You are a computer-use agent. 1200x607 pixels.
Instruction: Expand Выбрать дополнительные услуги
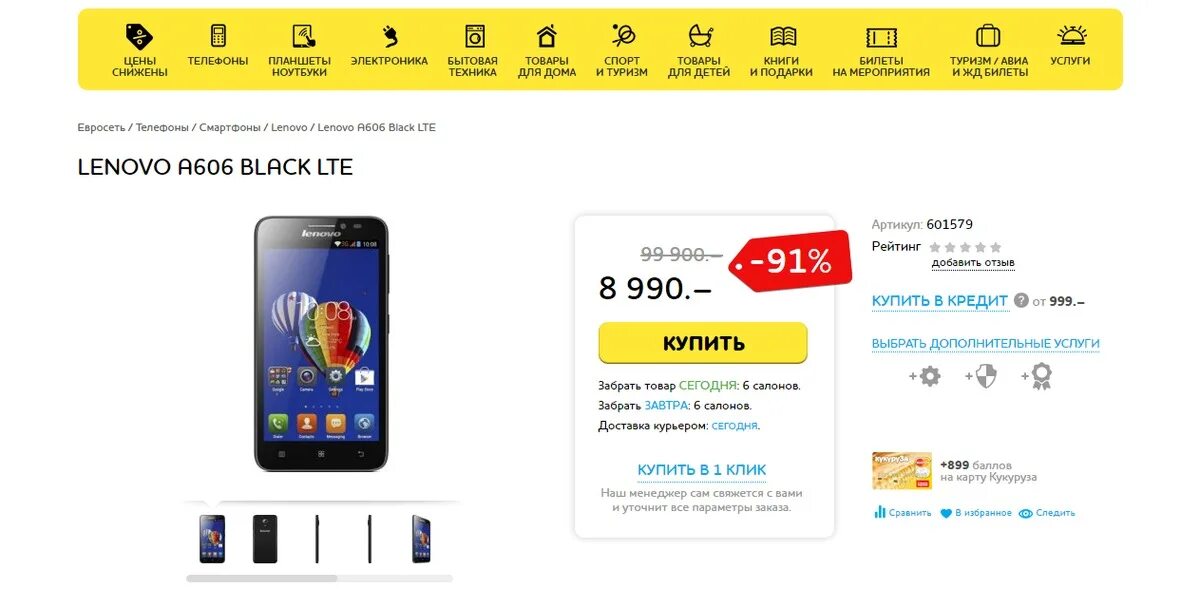[985, 343]
